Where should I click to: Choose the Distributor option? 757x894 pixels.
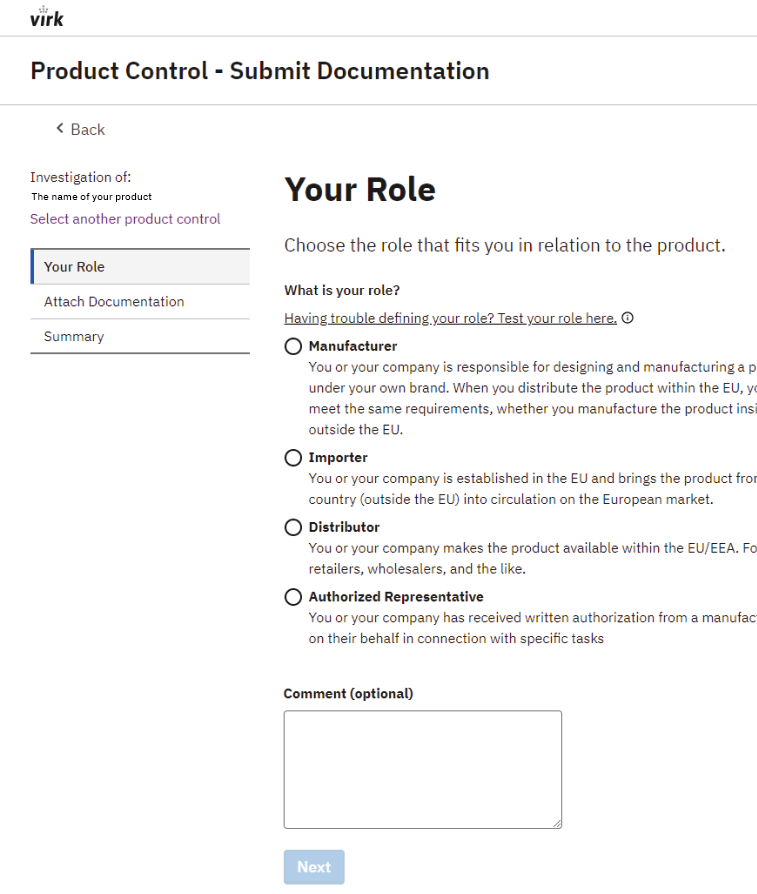click(x=293, y=526)
